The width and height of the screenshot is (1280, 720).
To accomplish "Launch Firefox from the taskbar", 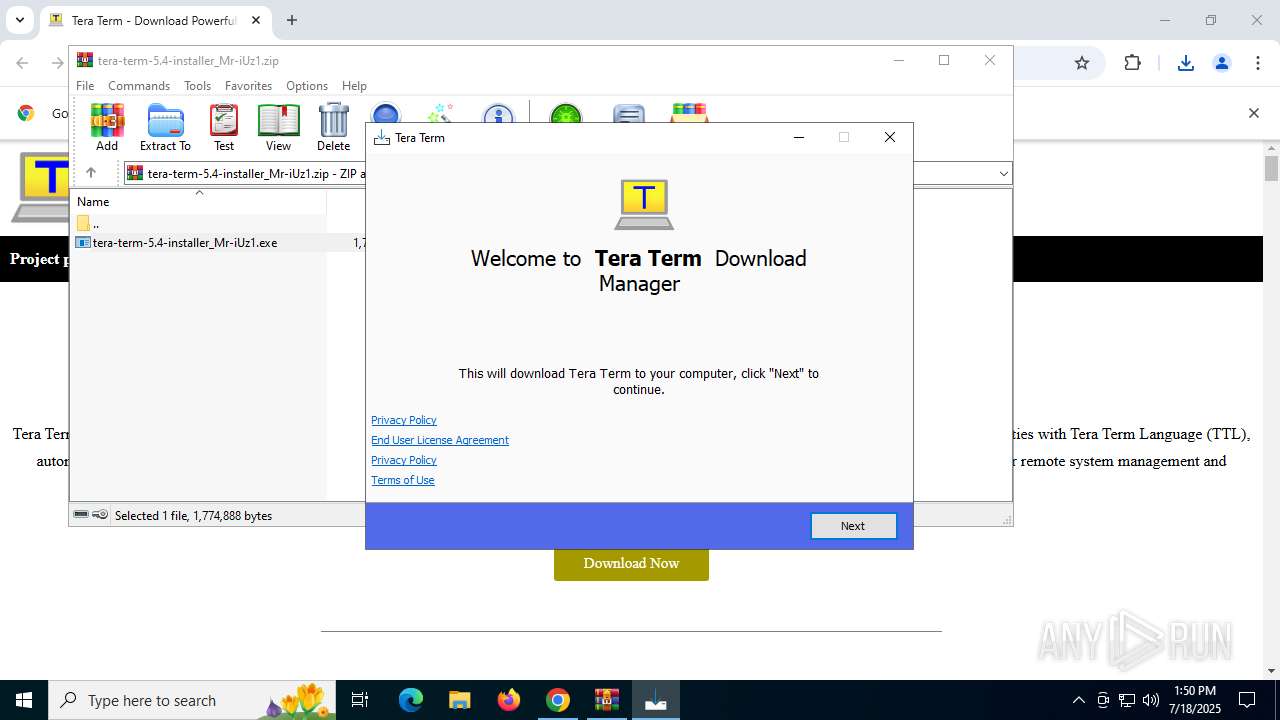I will tap(509, 700).
